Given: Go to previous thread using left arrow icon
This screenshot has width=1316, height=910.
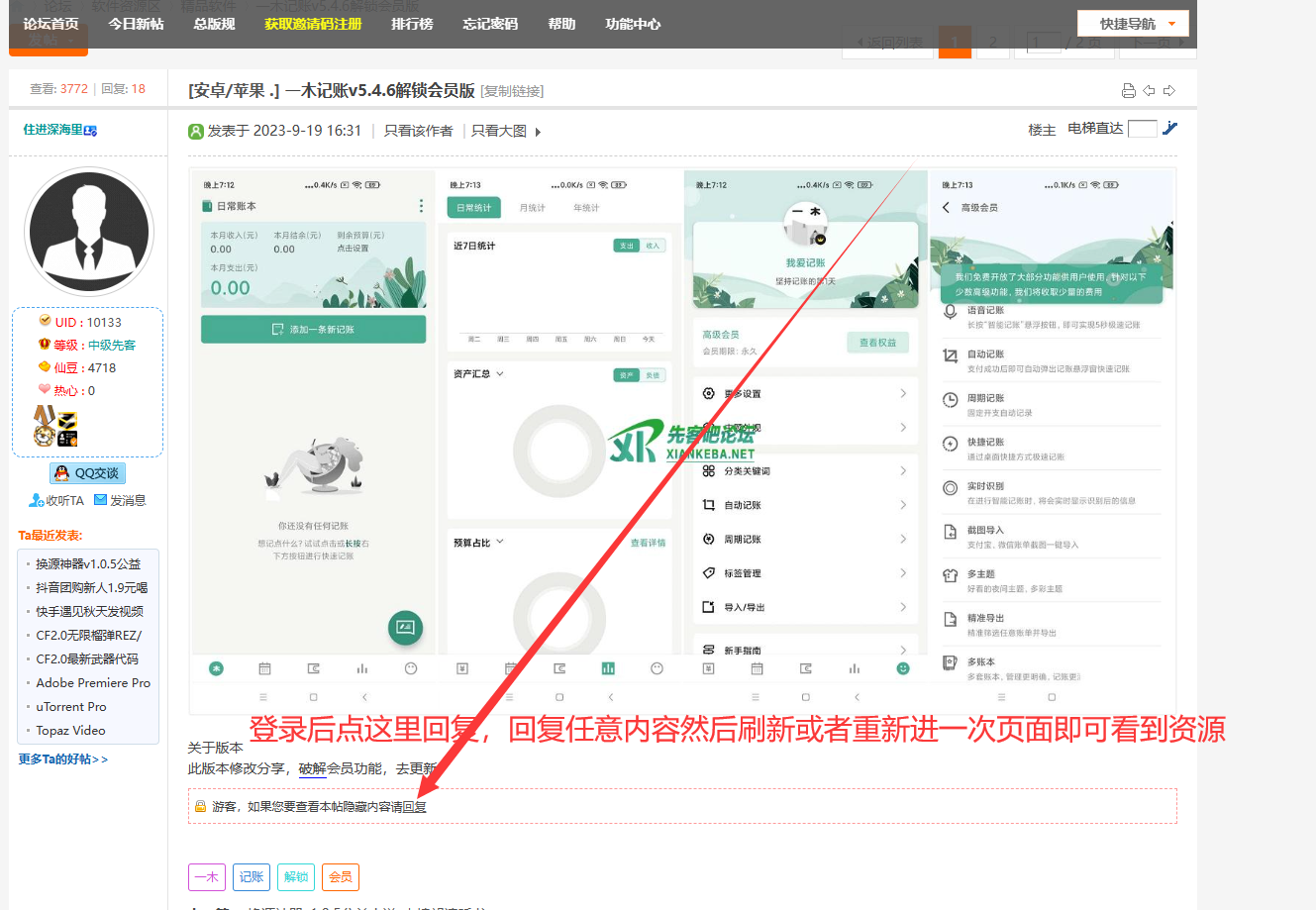Looking at the screenshot, I should coord(1149,91).
